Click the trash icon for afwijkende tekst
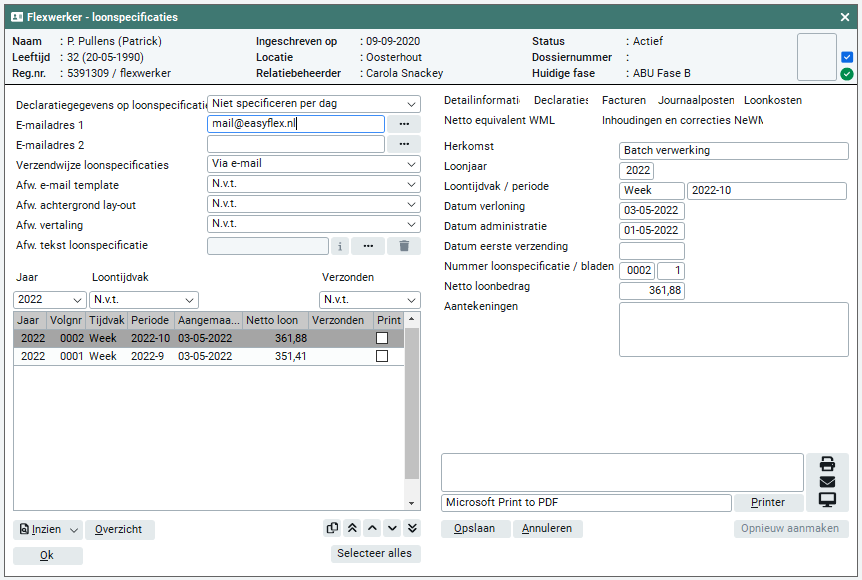The image size is (862, 580). 404,246
